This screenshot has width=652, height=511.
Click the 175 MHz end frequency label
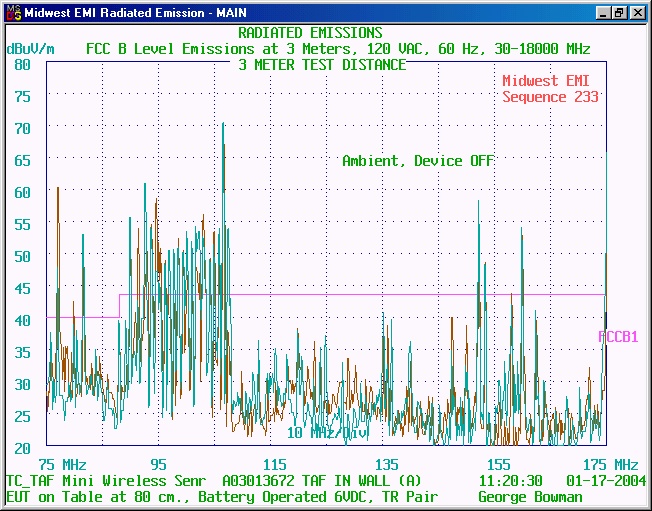[x=609, y=464]
